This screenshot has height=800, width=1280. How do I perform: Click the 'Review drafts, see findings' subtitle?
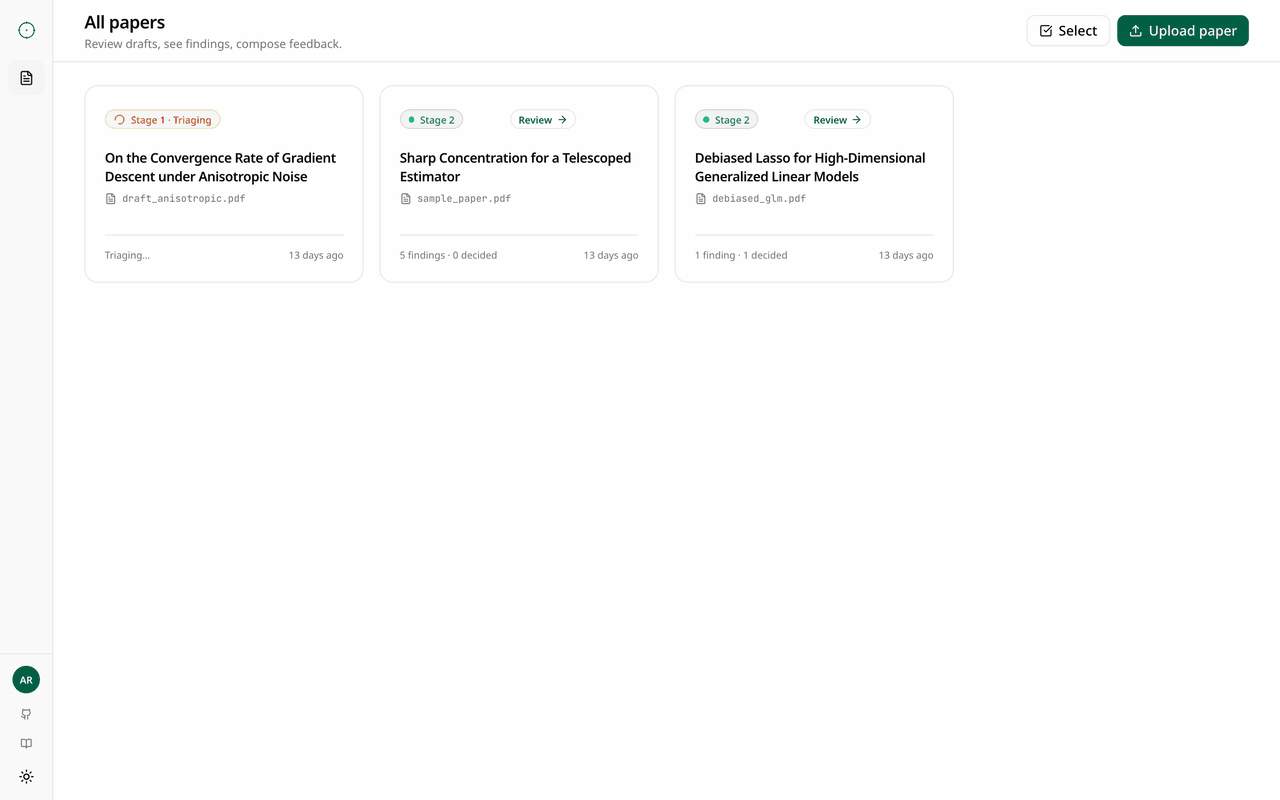[213, 44]
